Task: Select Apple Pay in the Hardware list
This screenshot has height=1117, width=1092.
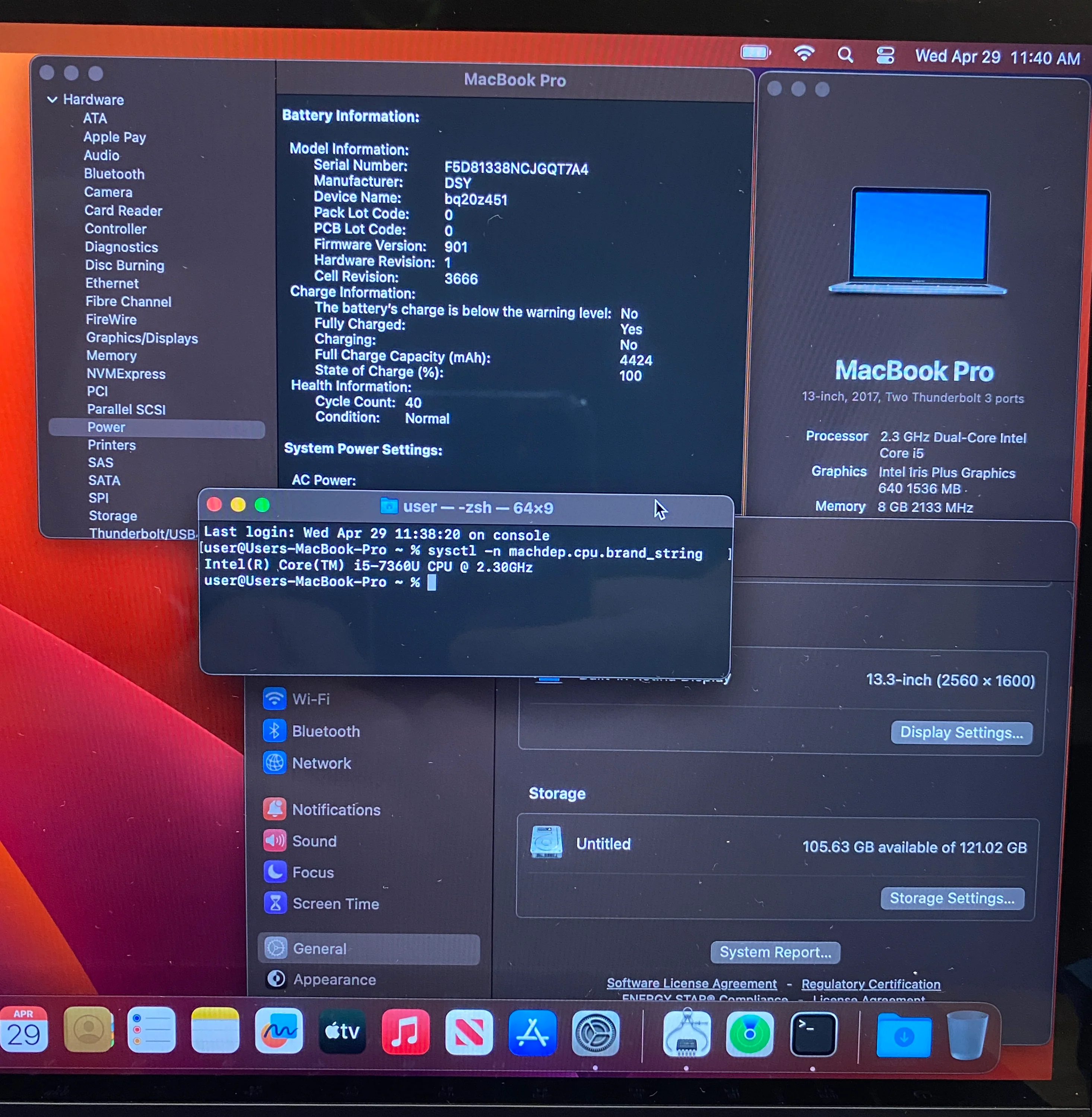Action: [115, 137]
